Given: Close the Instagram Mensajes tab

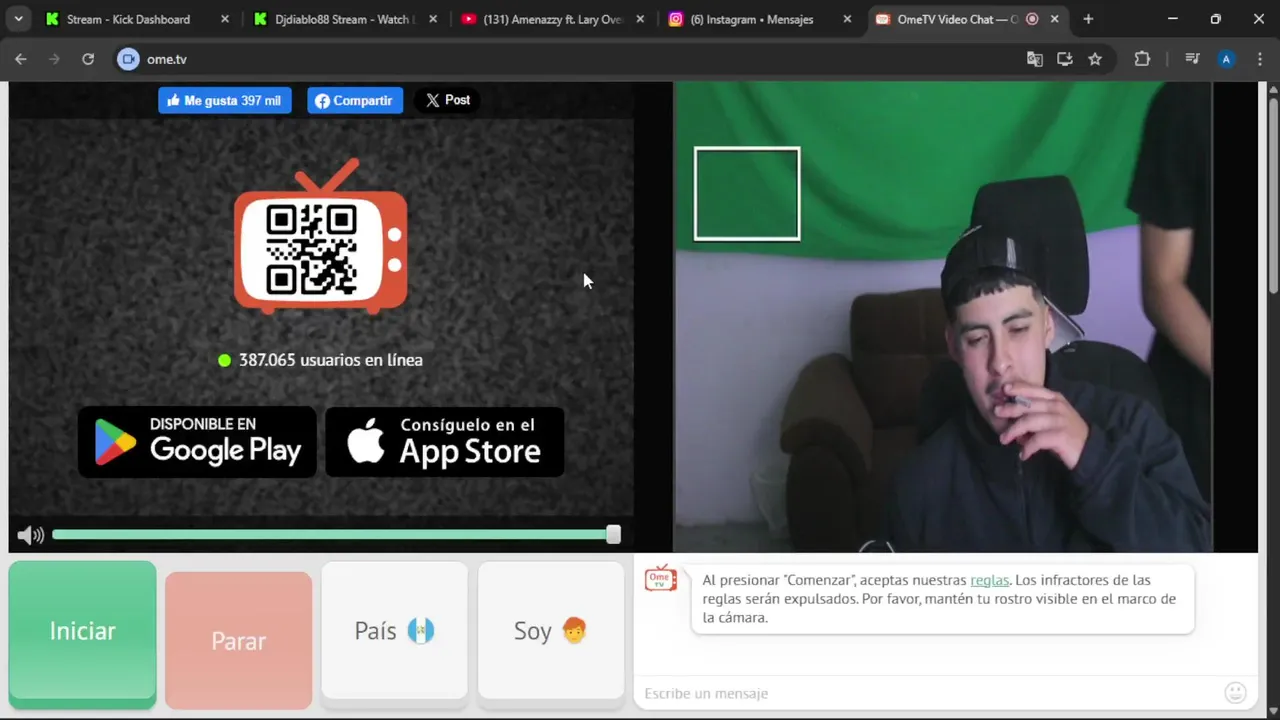Looking at the screenshot, I should point(848,19).
